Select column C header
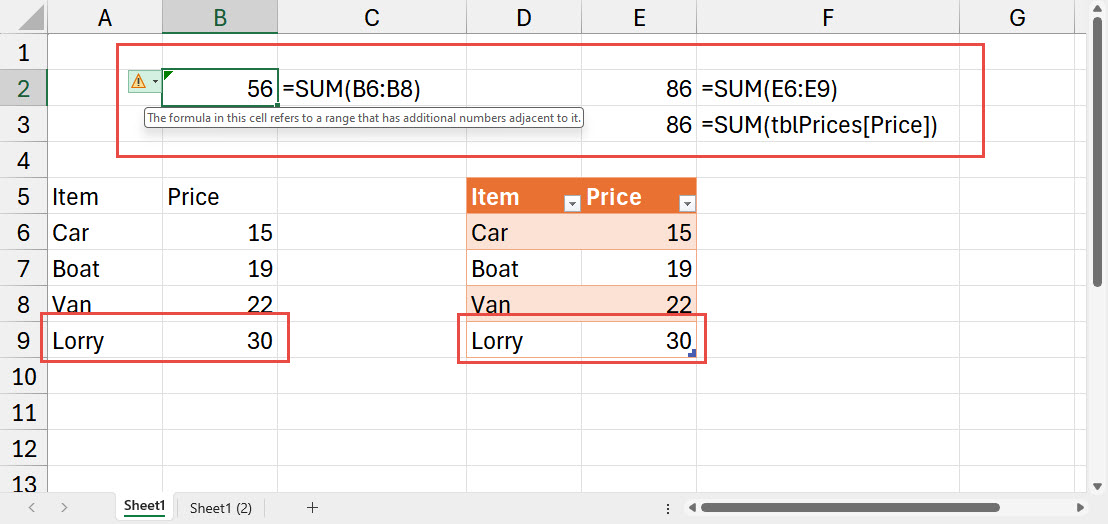The image size is (1108, 524). [x=372, y=17]
